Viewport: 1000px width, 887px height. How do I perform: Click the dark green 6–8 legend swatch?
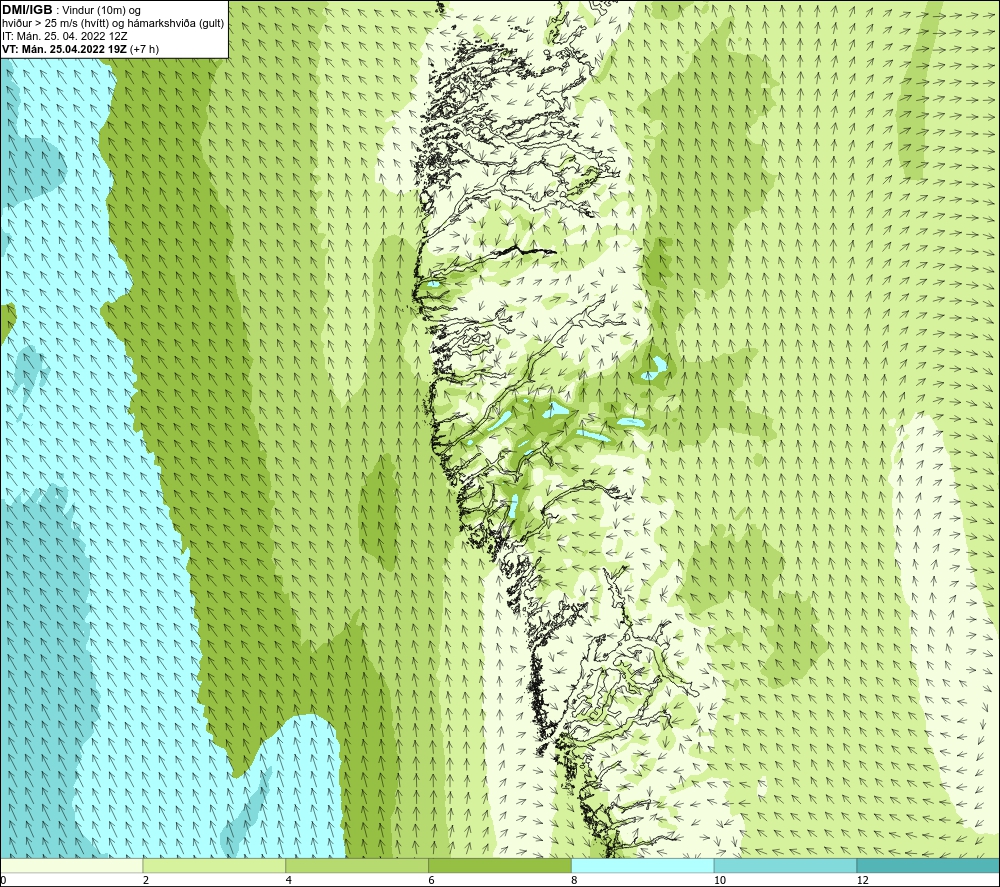500,865
